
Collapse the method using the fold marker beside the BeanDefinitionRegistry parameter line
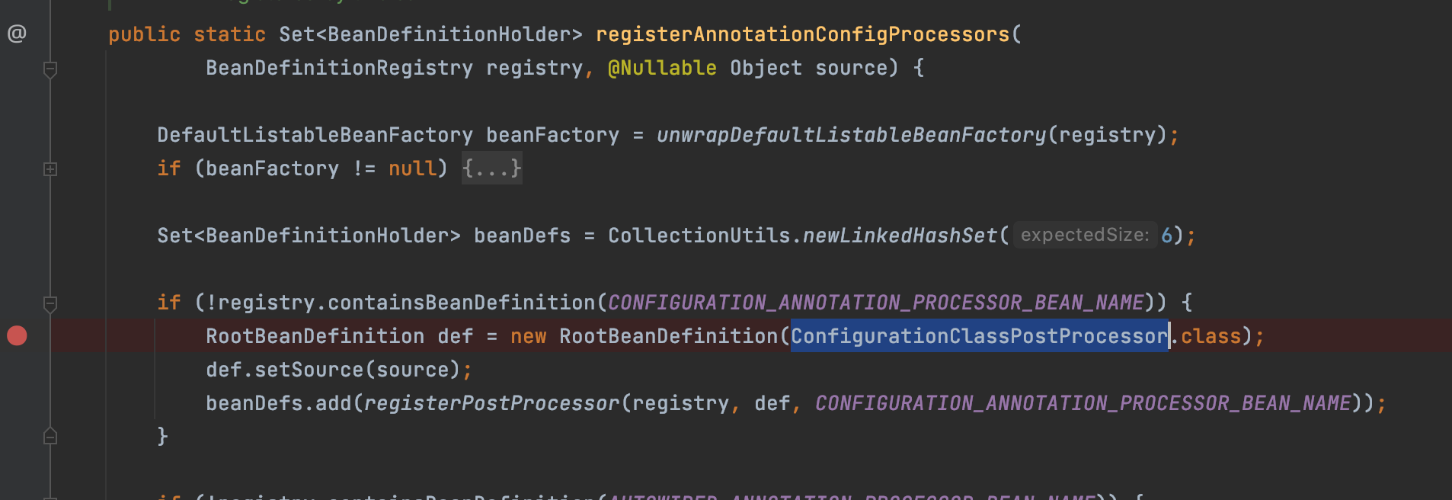pos(50,69)
